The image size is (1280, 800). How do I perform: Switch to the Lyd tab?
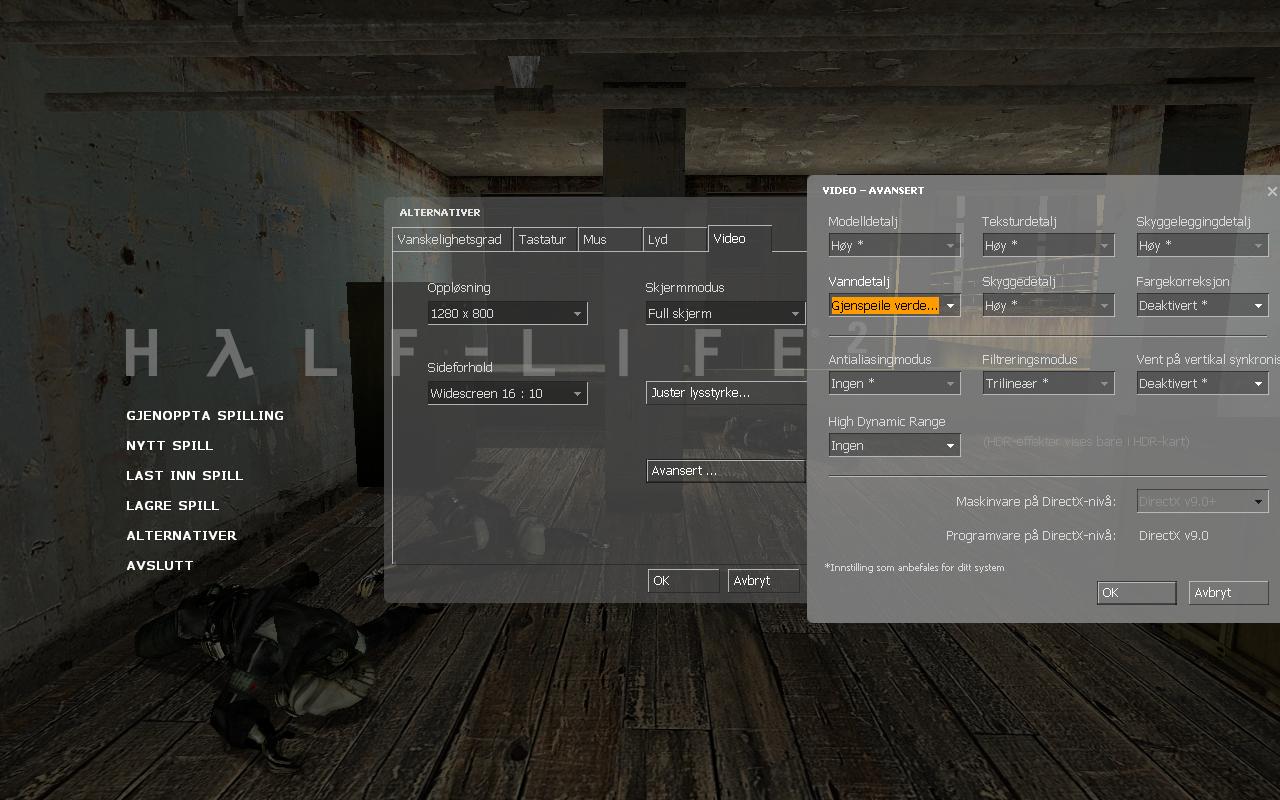pyautogui.click(x=675, y=240)
